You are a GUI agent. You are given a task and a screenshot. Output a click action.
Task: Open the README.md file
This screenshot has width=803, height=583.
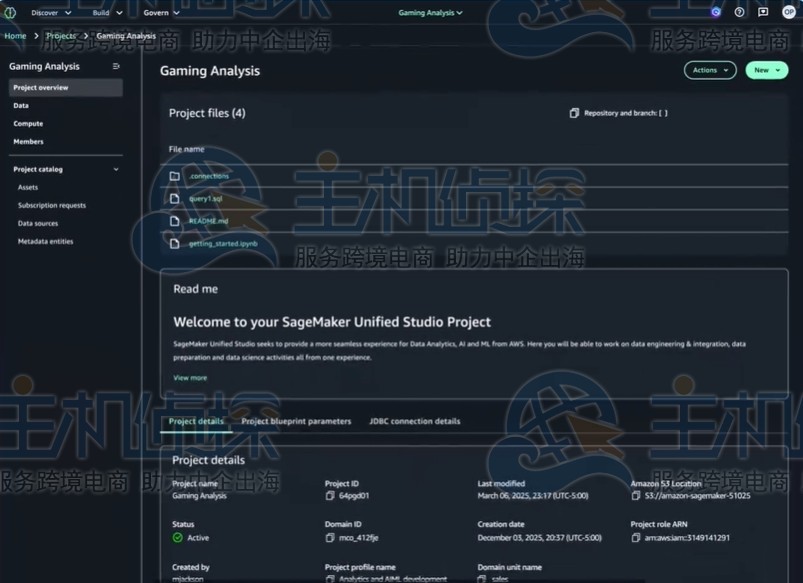pyautogui.click(x=198, y=221)
